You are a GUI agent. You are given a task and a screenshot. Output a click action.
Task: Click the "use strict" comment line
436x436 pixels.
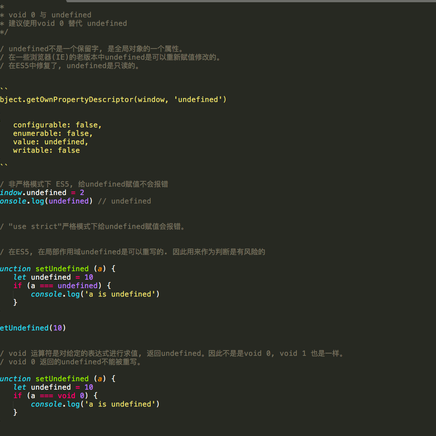[92, 227]
